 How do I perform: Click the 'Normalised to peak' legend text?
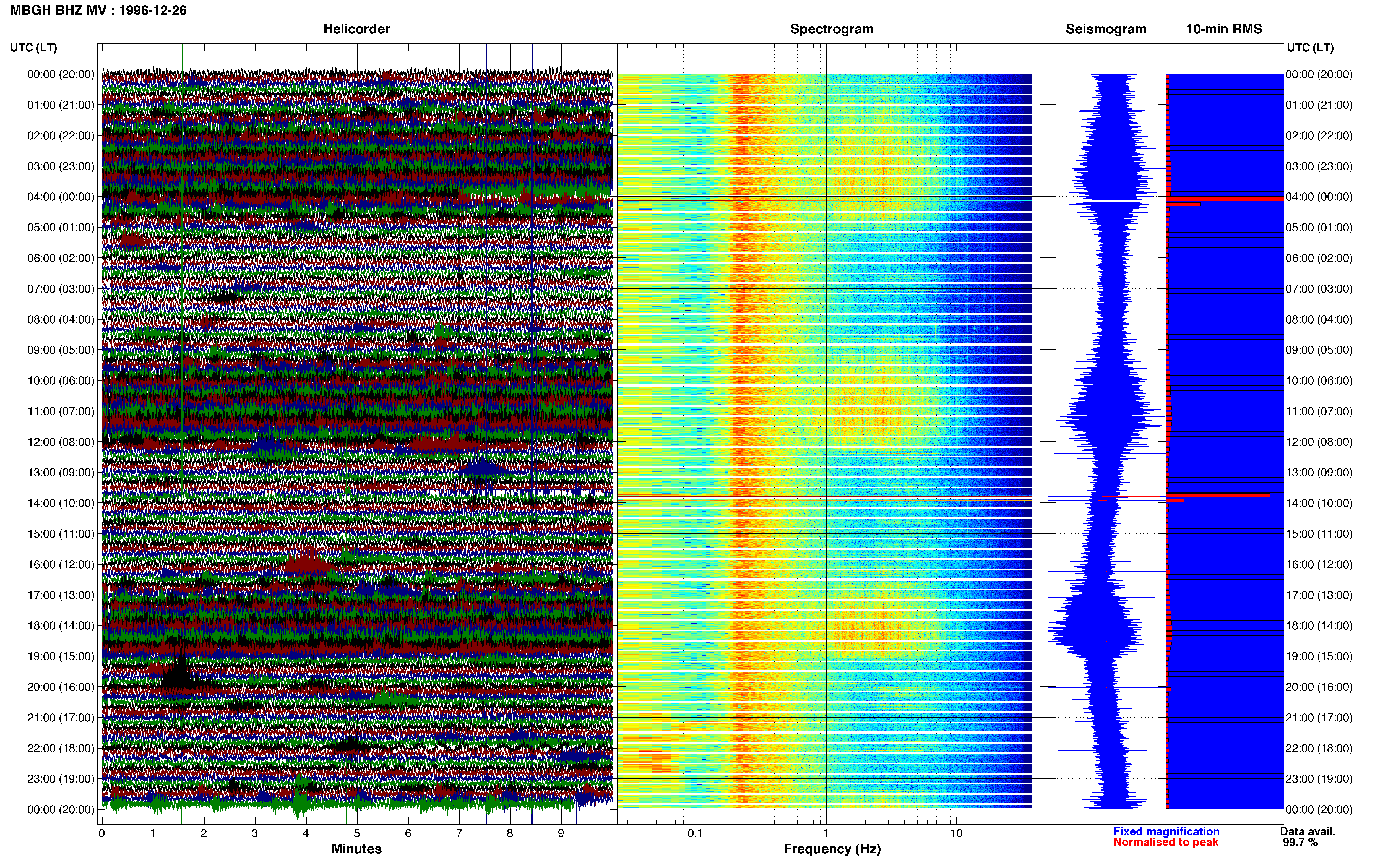[x=1165, y=842]
